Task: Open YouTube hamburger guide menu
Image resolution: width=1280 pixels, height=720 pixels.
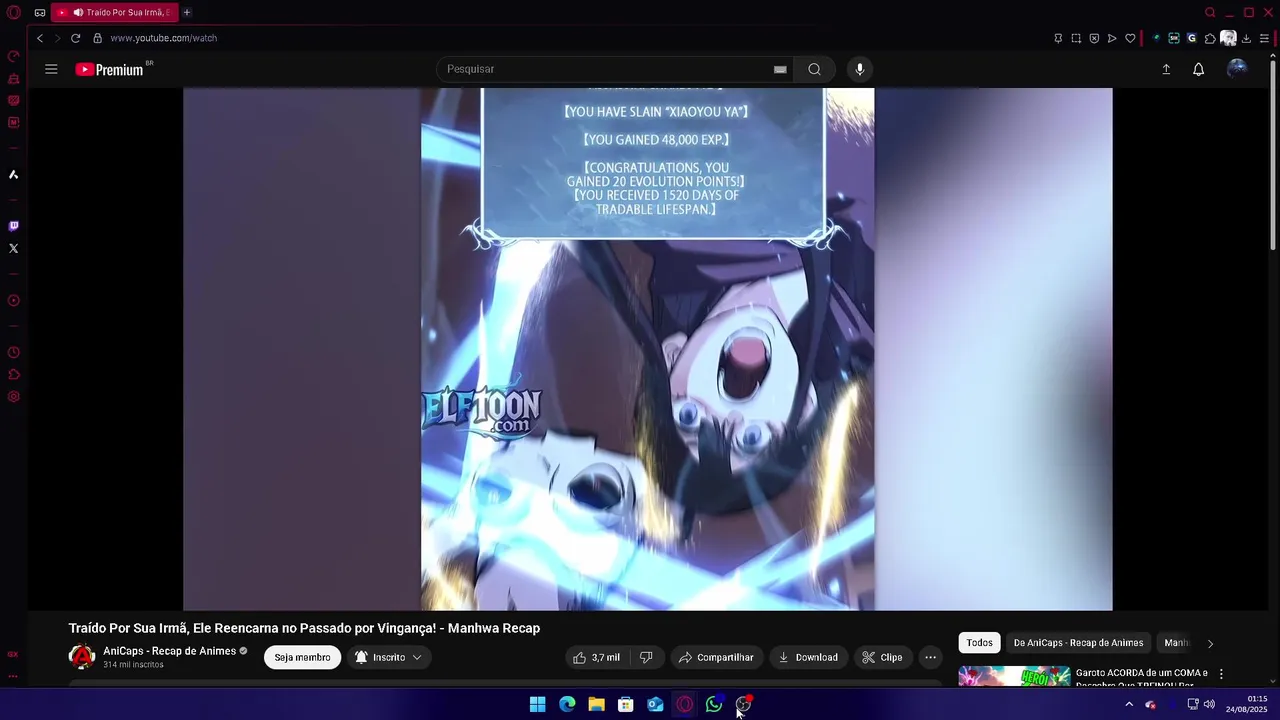Action: (51, 69)
